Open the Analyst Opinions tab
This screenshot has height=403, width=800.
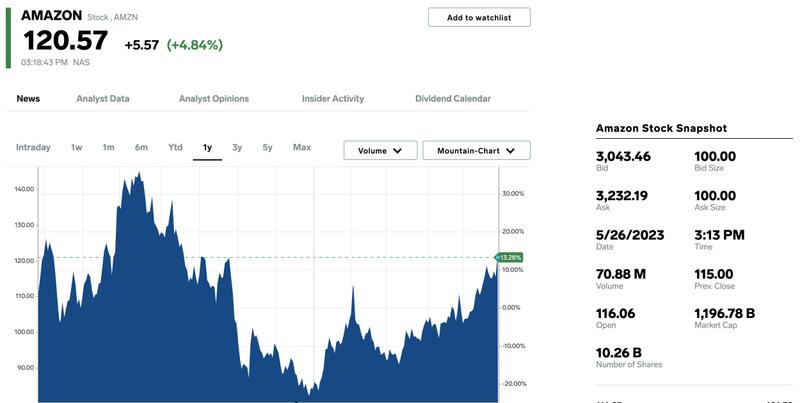pos(214,98)
